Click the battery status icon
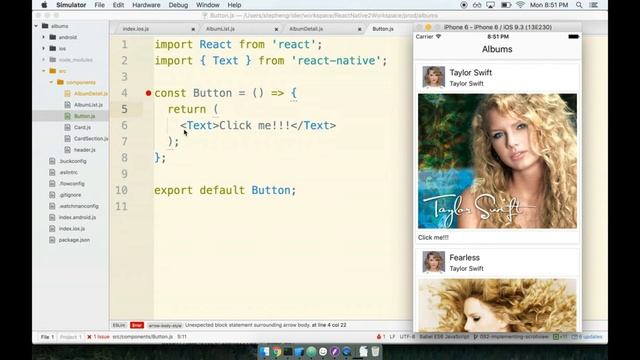The image size is (640, 360). (506, 5)
